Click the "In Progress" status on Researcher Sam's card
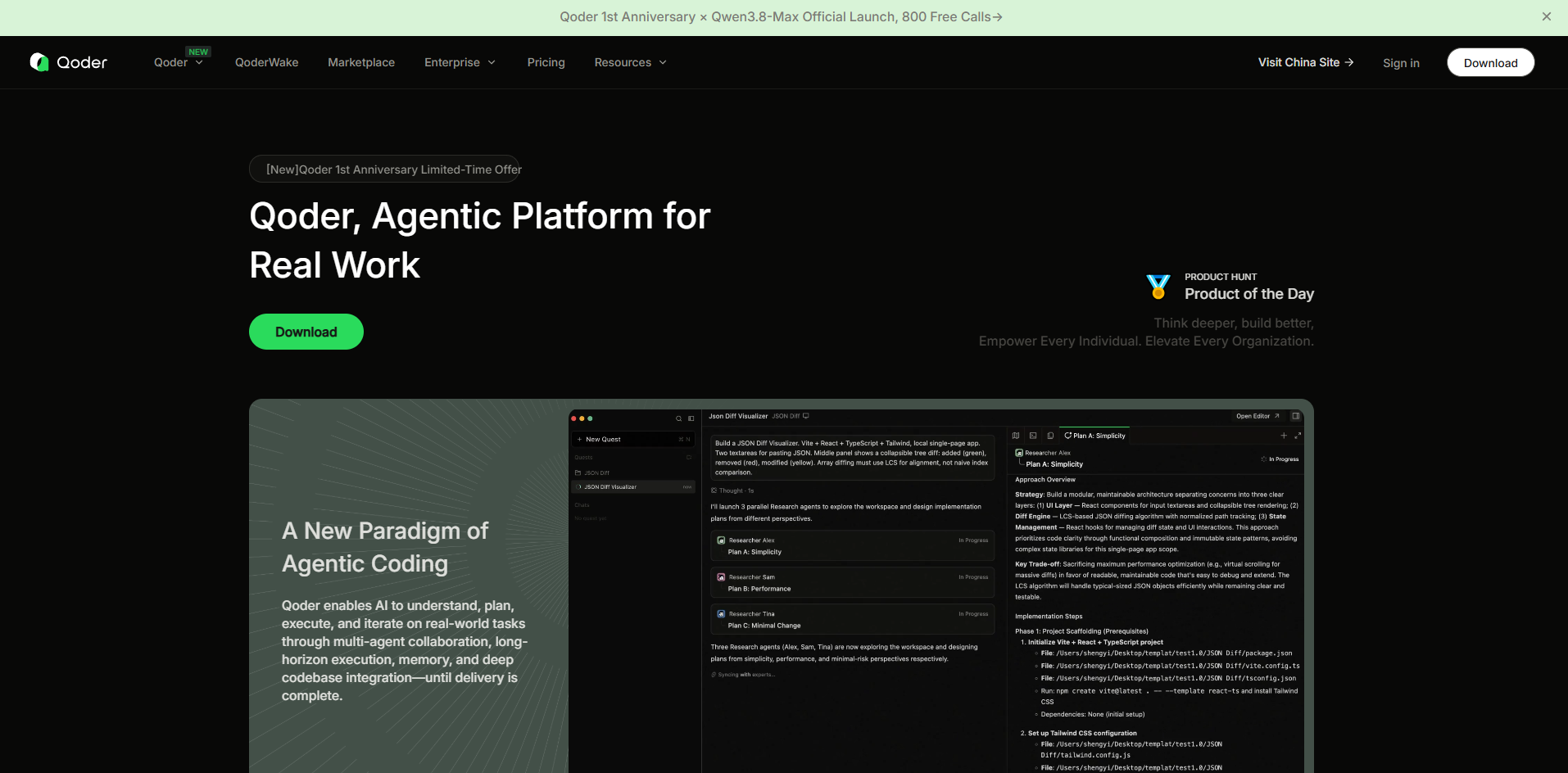1568x773 pixels. 973,577
